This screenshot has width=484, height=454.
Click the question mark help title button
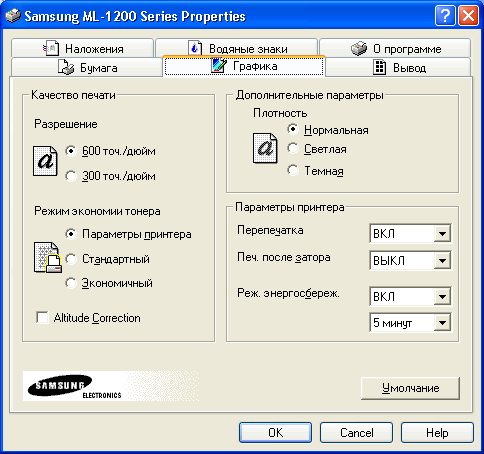(445, 16)
